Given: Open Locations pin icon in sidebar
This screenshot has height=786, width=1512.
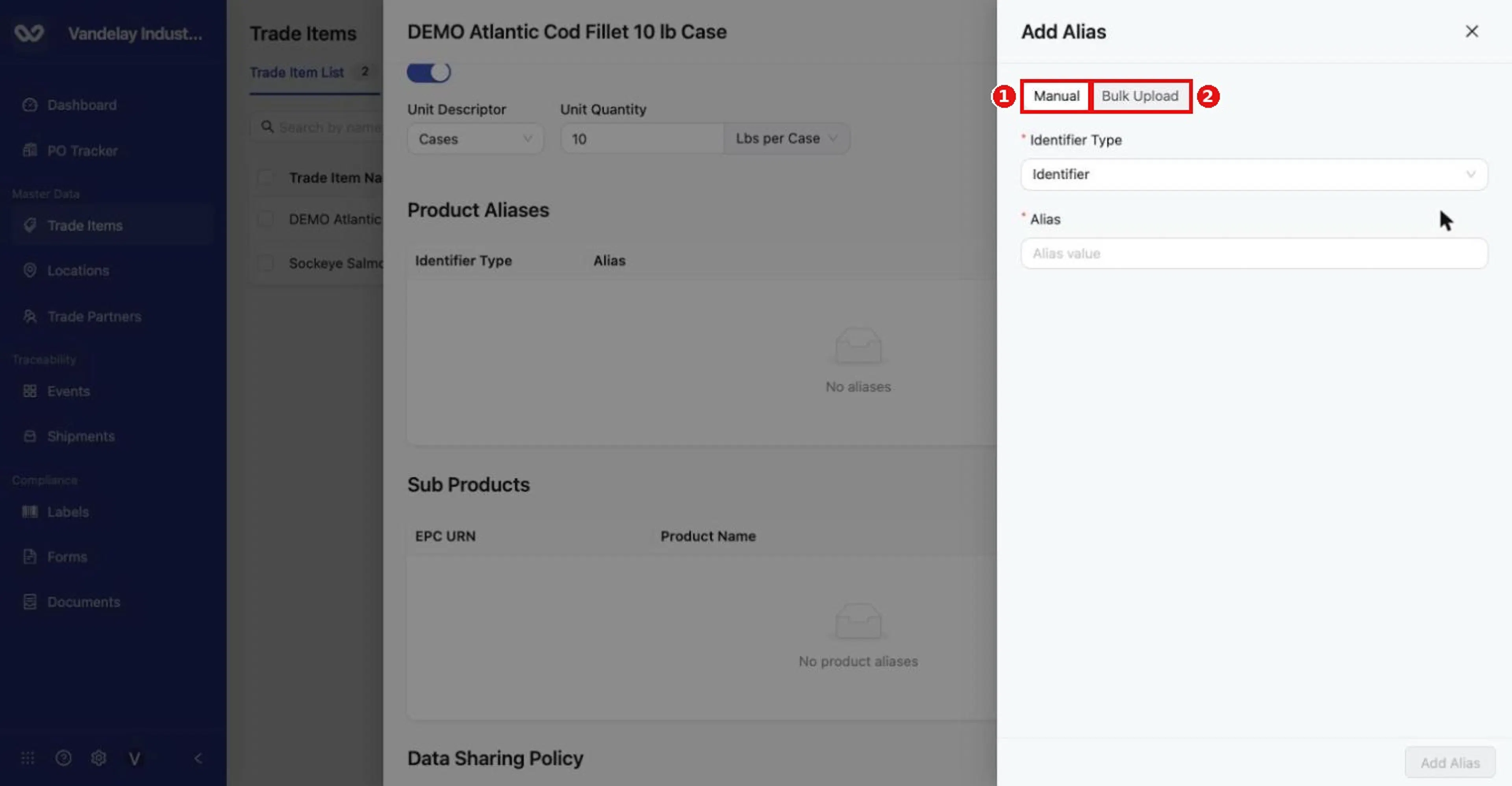Looking at the screenshot, I should coord(30,270).
